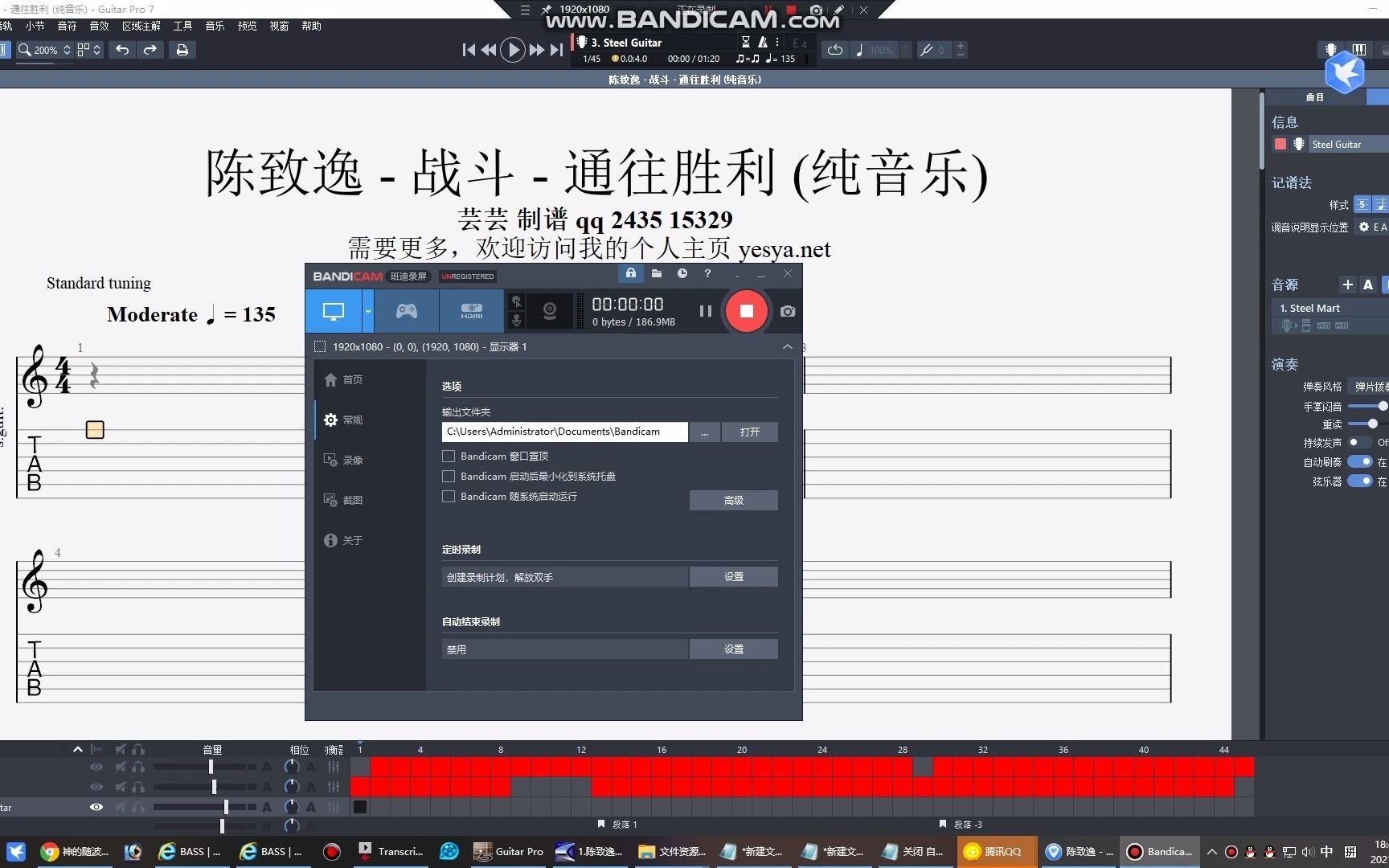Screen dimensions: 1389x868
Task: Toggle the 弦乐器 switch
Action: 1359,481
